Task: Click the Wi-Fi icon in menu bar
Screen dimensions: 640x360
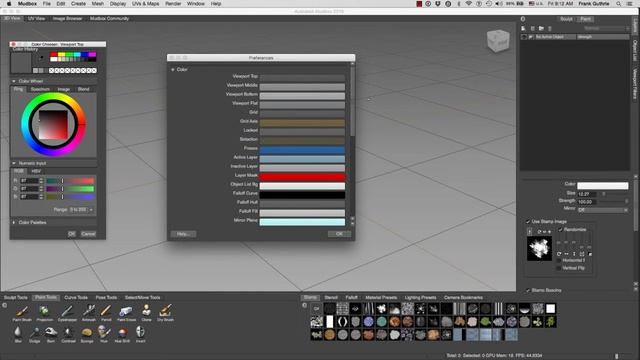Action: click(x=469, y=4)
